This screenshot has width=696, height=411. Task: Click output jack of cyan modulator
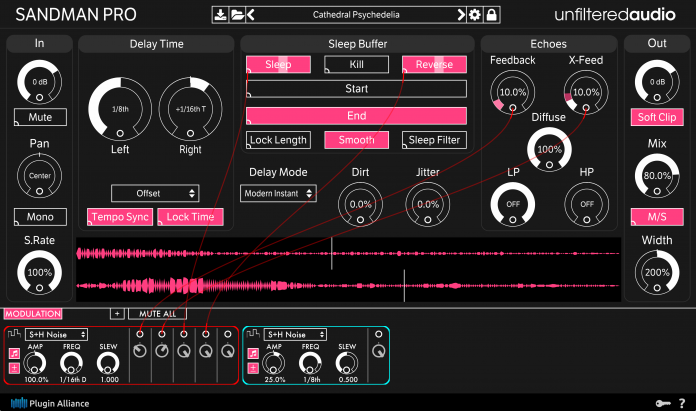click(379, 334)
